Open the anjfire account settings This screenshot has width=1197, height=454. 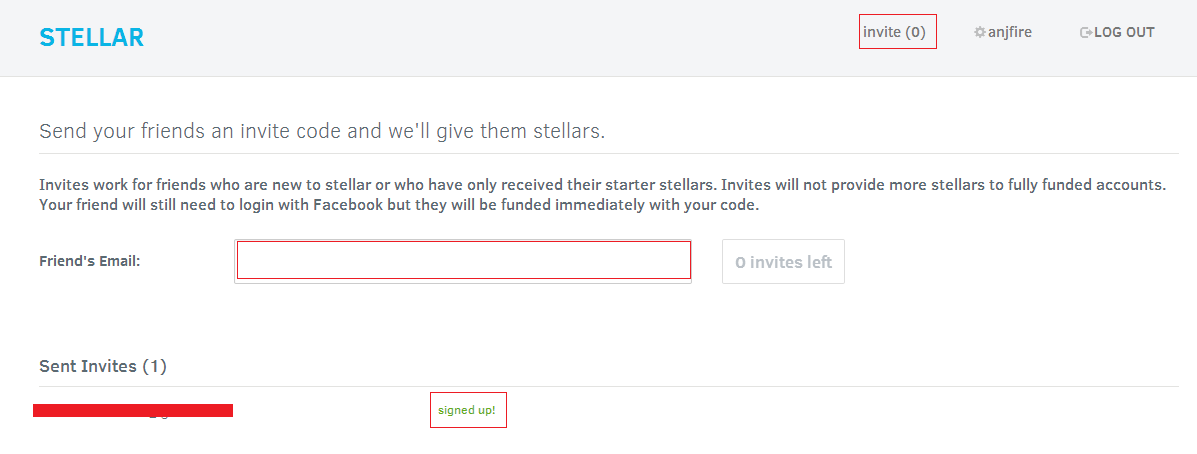(1009, 32)
